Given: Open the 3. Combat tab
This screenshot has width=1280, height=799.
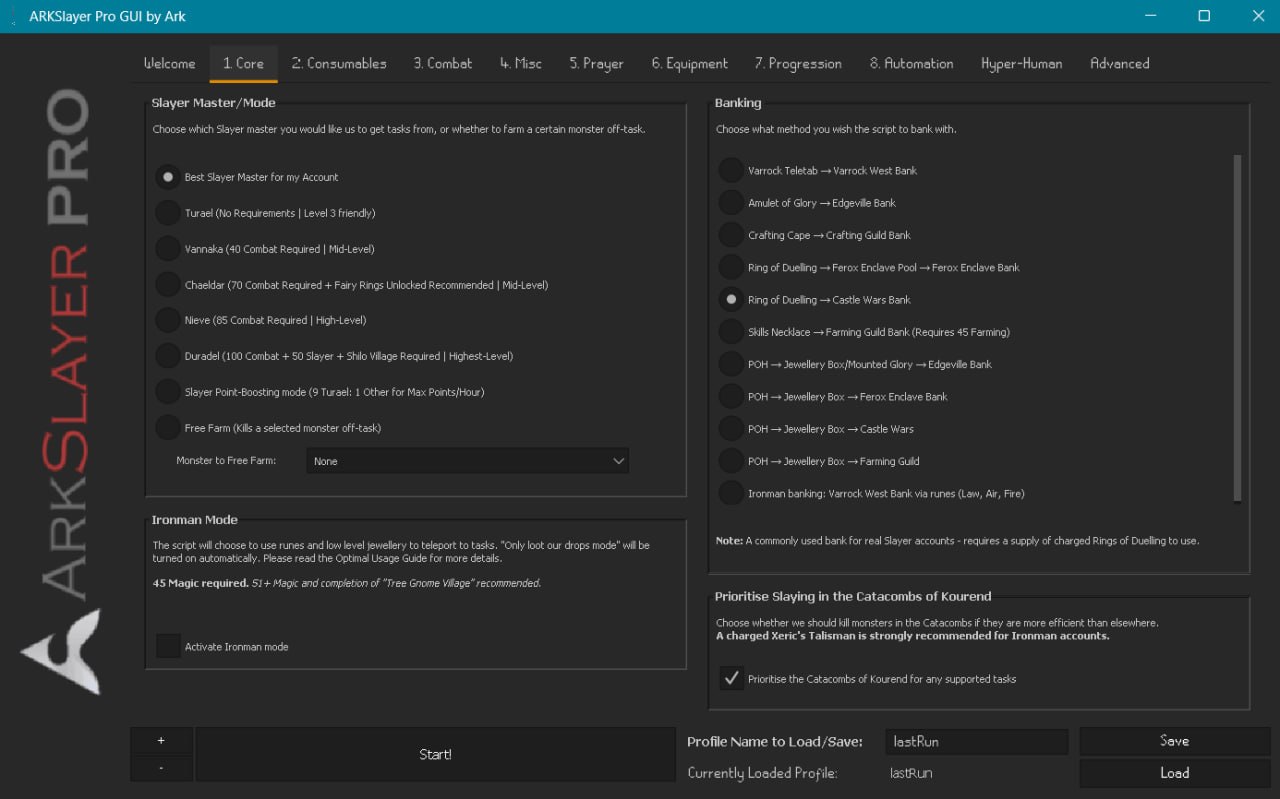Looking at the screenshot, I should tap(443, 63).
